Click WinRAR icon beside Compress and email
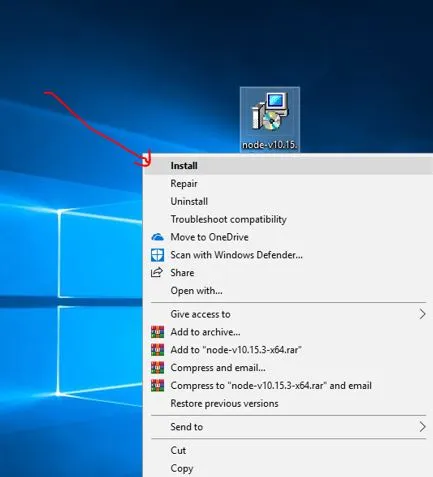Screen dimensions: 433x477 click(x=157, y=368)
